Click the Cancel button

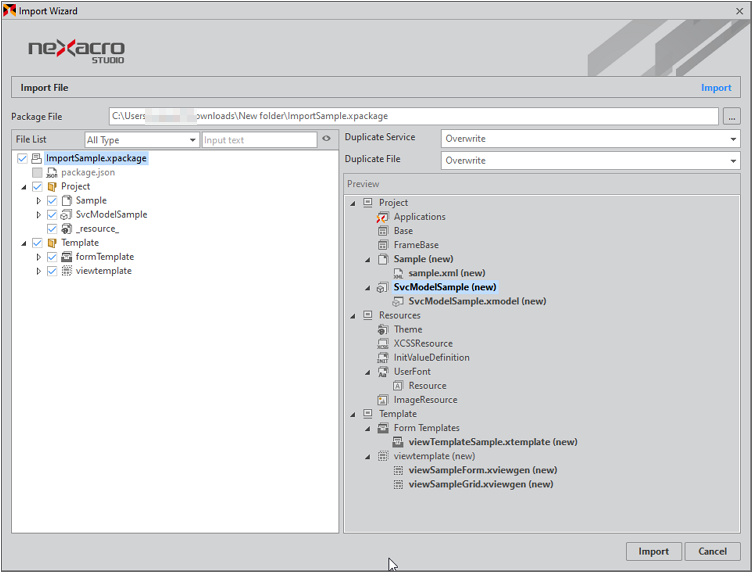click(712, 551)
